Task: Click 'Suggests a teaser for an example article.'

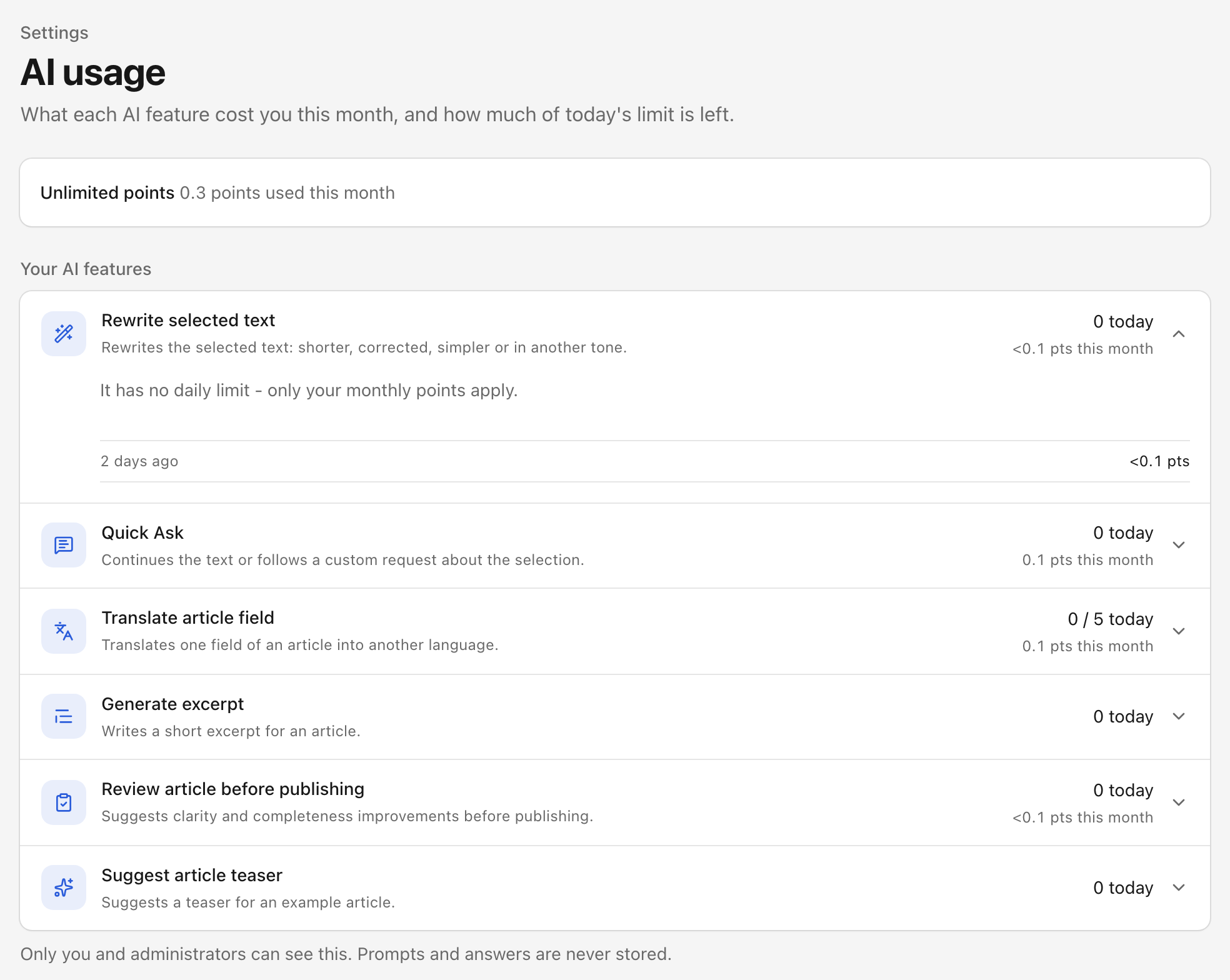Action: pos(248,902)
